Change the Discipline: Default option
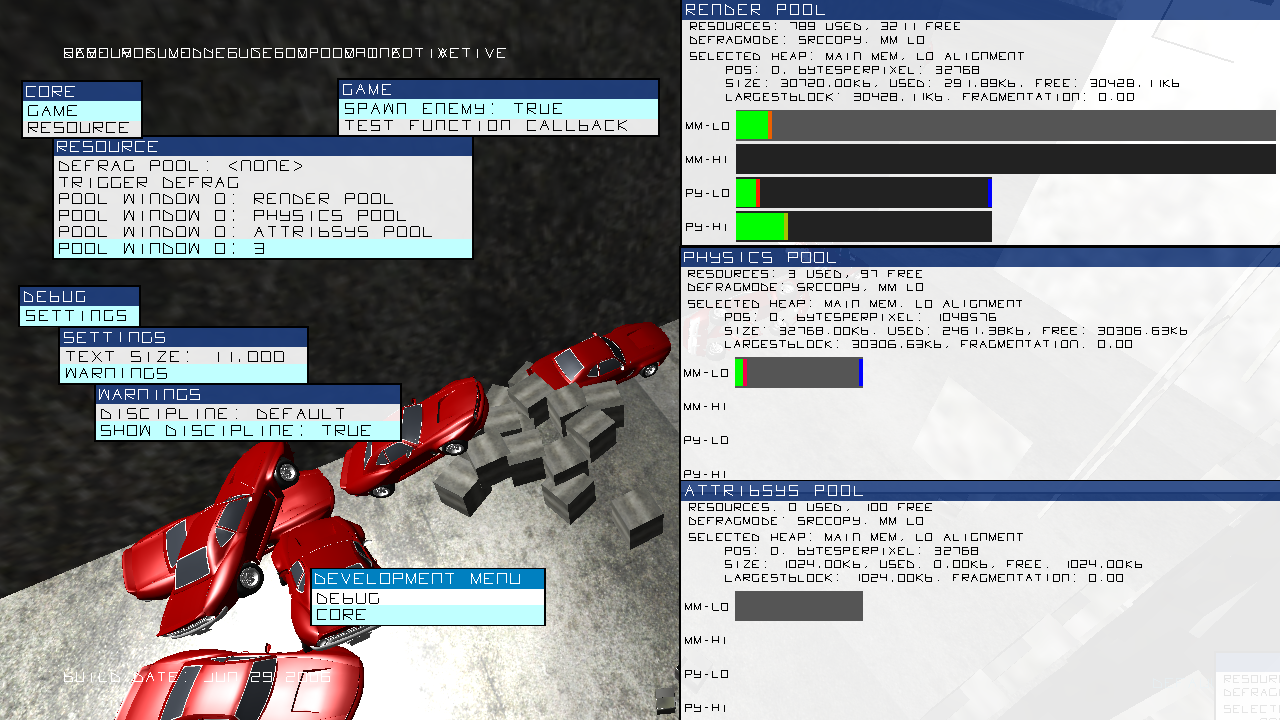Viewport: 1280px width, 720px height. point(248,414)
